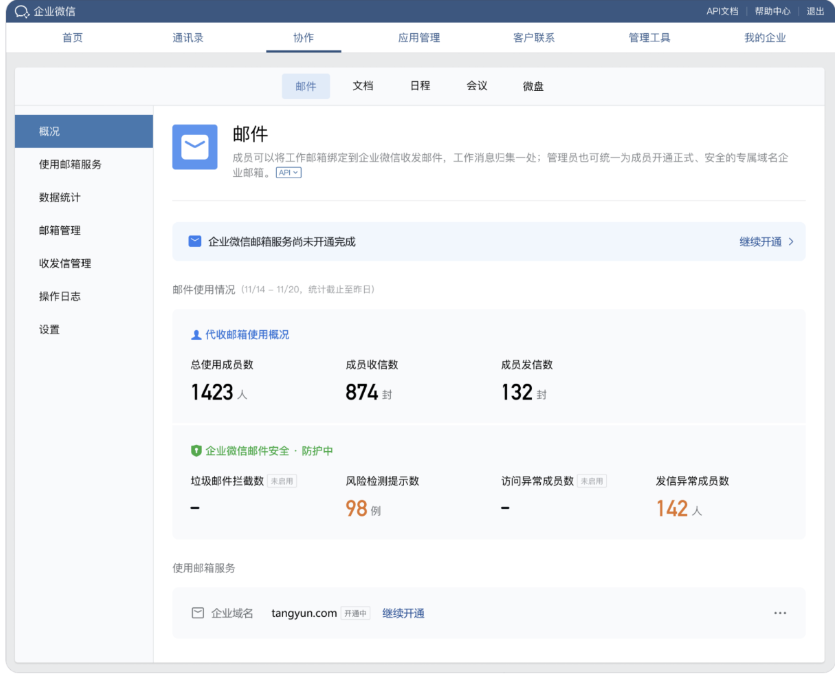Open the 我的企业 navigation dropdown
The image size is (835, 675).
(x=763, y=36)
